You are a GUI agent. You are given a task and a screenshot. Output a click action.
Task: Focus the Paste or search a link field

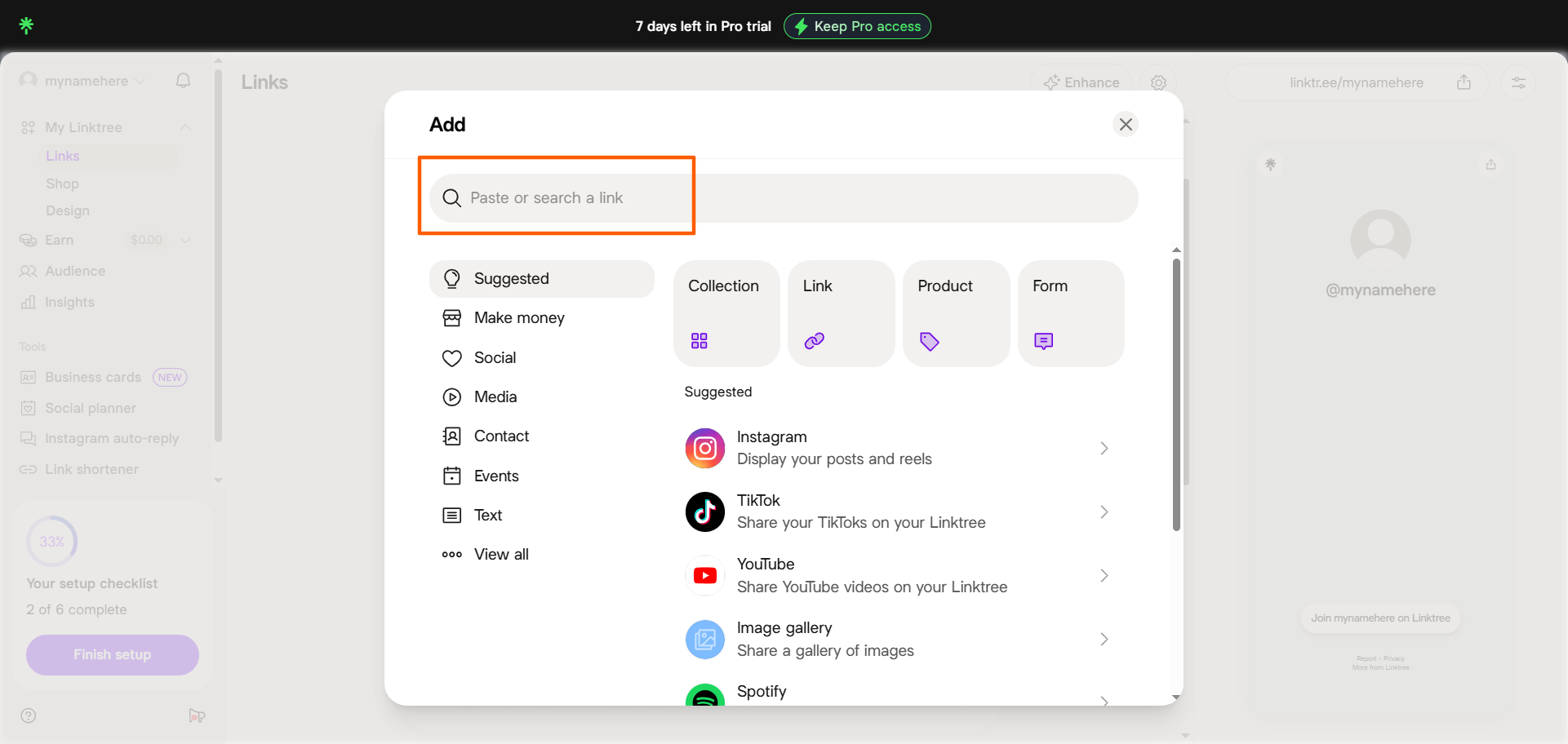coord(784,198)
